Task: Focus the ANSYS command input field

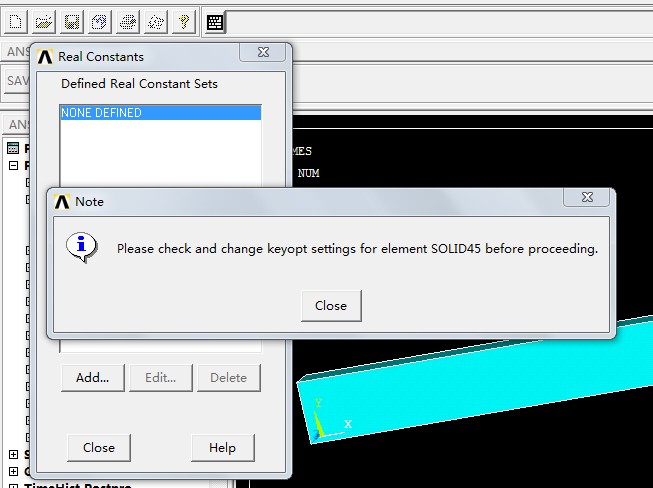Action: [439, 22]
